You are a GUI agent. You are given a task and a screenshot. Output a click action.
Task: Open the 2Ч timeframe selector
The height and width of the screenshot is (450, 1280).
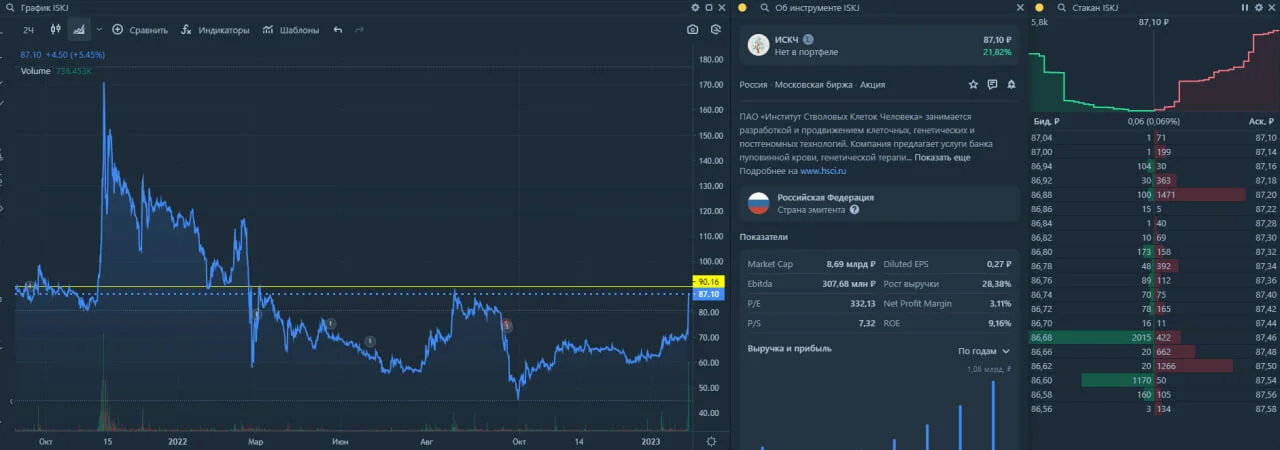click(29, 30)
